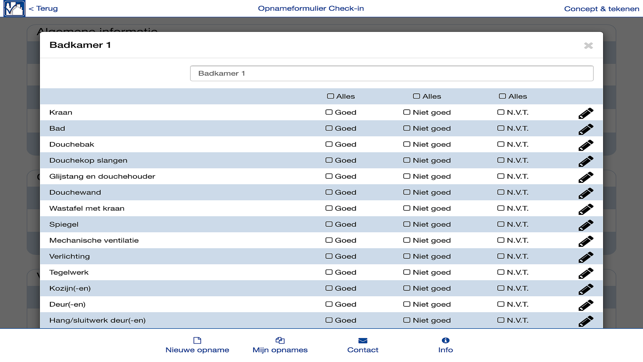Open the Info tab icon
The height and width of the screenshot is (362, 643).
445,340
